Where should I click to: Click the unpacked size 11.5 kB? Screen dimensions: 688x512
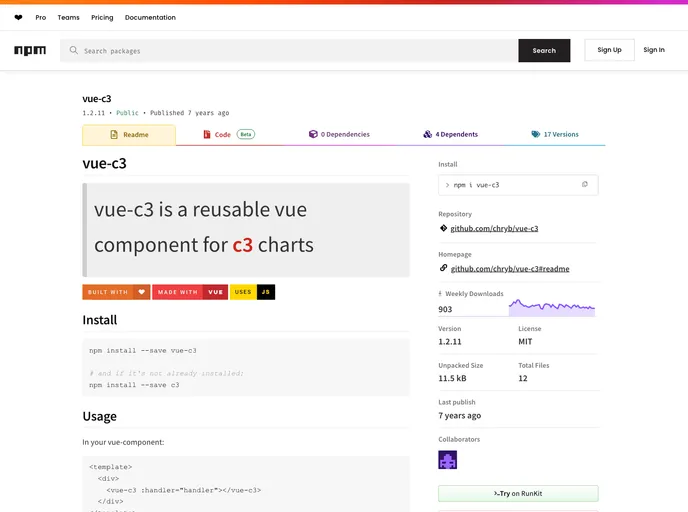click(452, 378)
